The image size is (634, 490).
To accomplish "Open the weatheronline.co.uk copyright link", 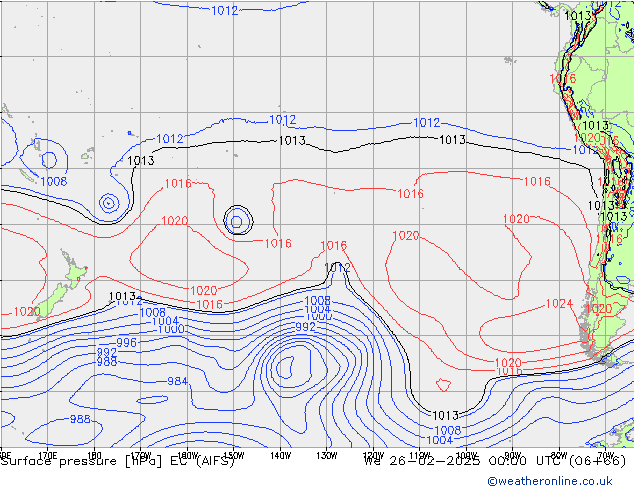I will [x=550, y=481].
